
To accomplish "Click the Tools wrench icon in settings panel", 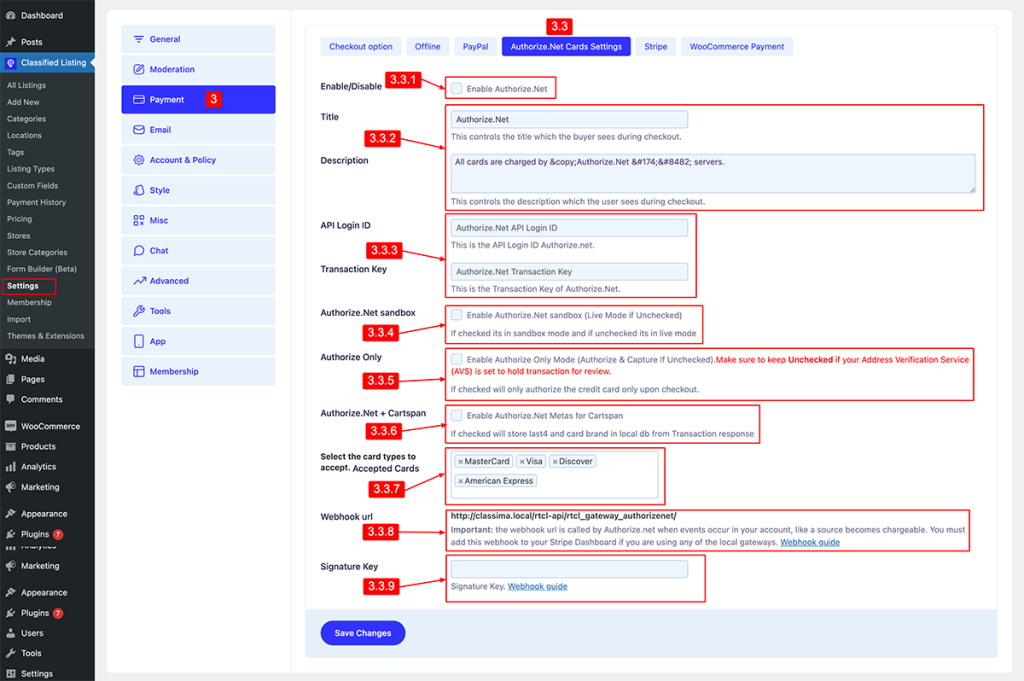I will pyautogui.click(x=138, y=311).
